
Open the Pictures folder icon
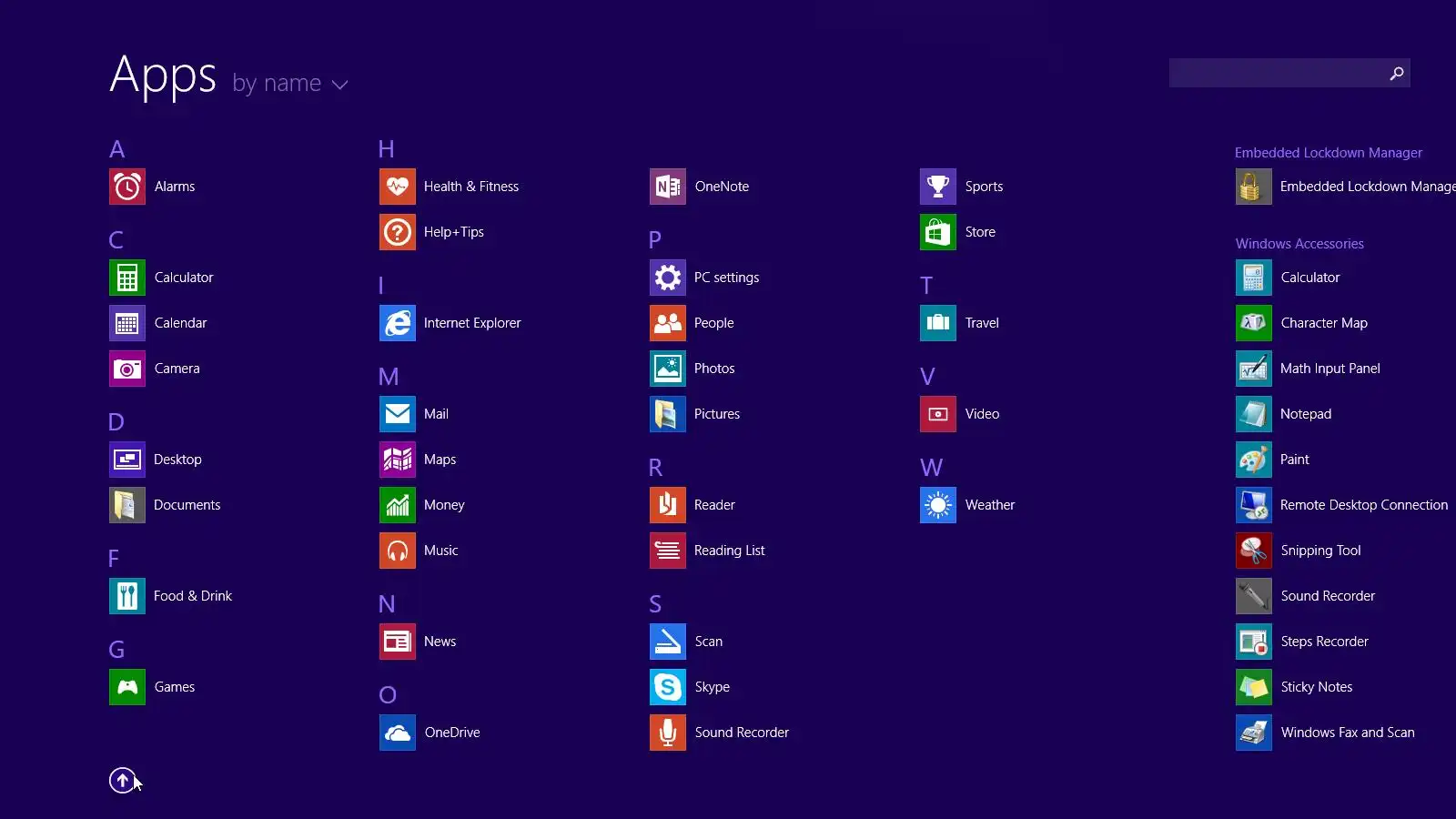pos(668,414)
